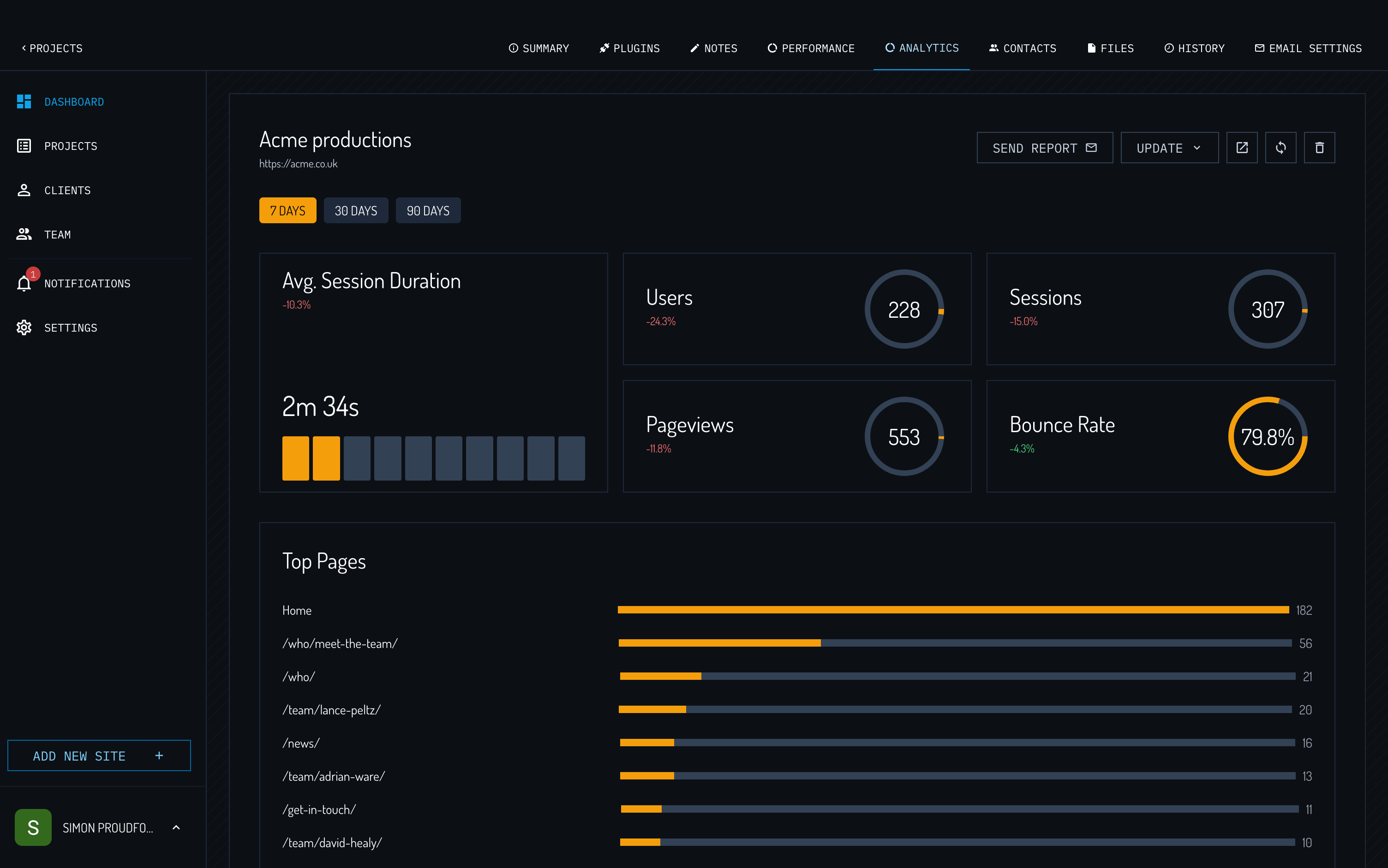Select the 7 Days range toggle

(287, 211)
